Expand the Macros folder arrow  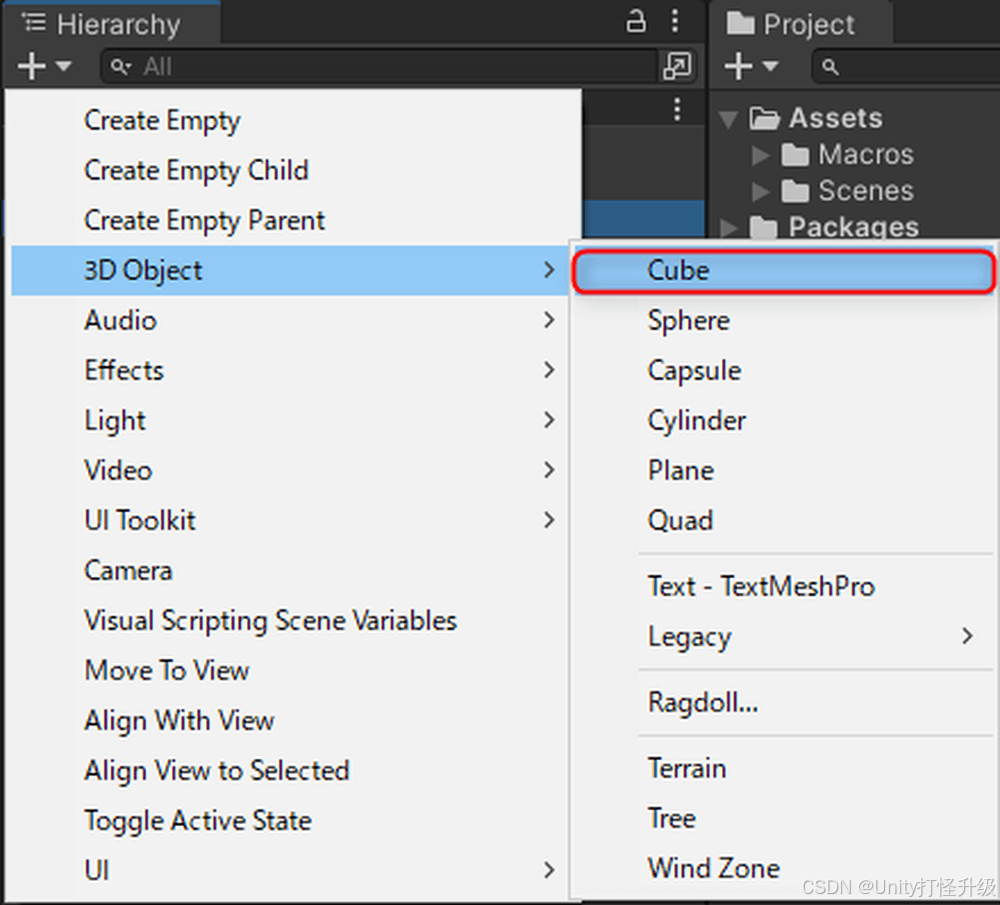pyautogui.click(x=760, y=155)
